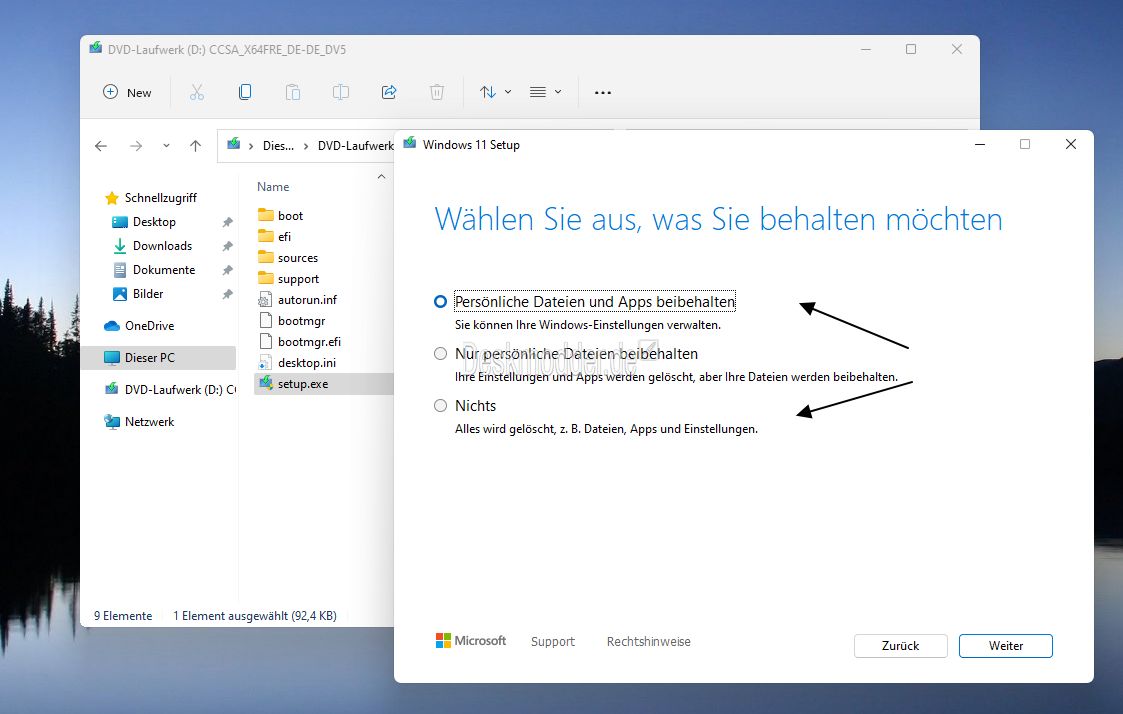
Task: Click the Delete trash icon
Action: point(437,92)
